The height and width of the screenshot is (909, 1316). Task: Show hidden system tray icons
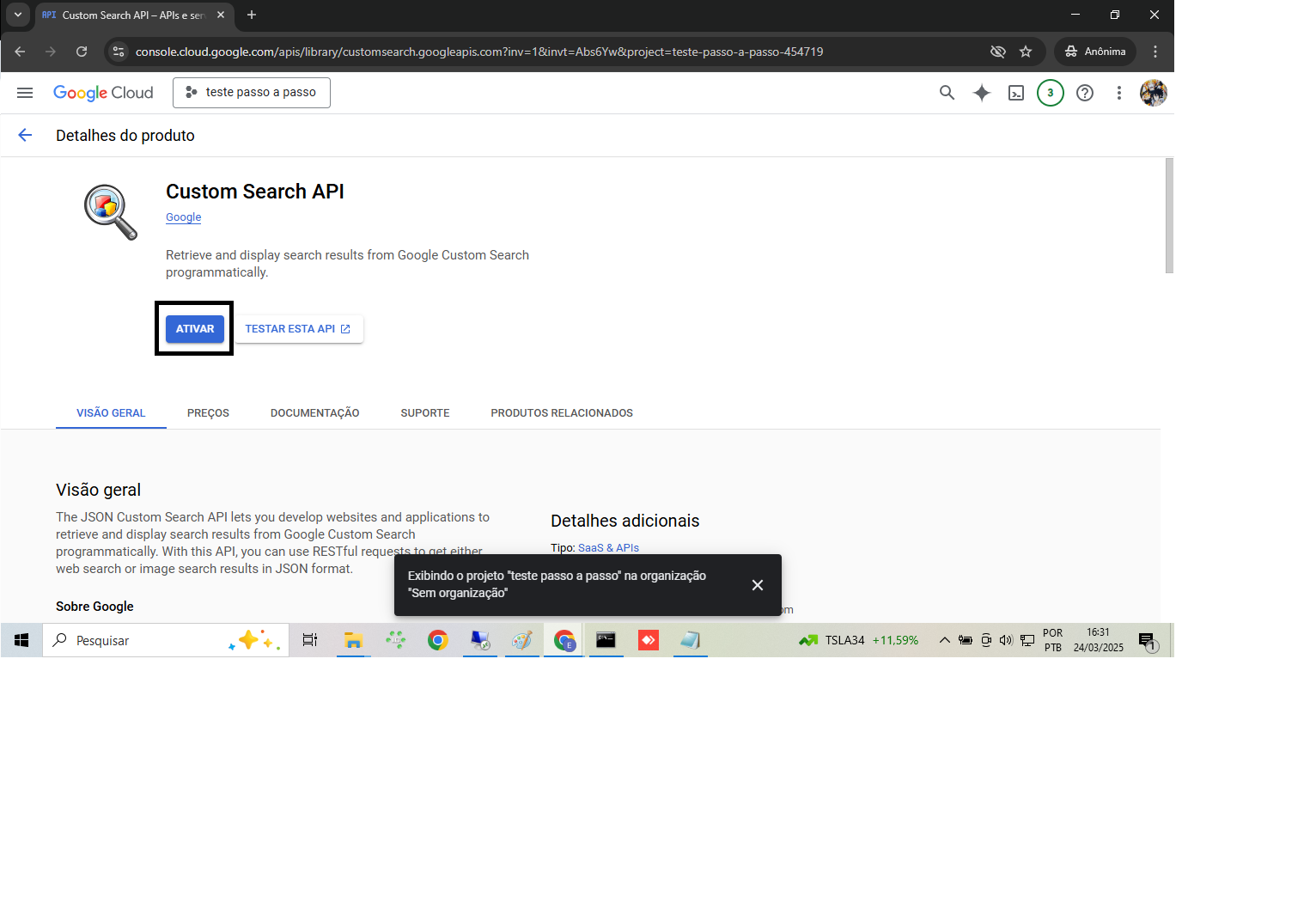tap(944, 640)
